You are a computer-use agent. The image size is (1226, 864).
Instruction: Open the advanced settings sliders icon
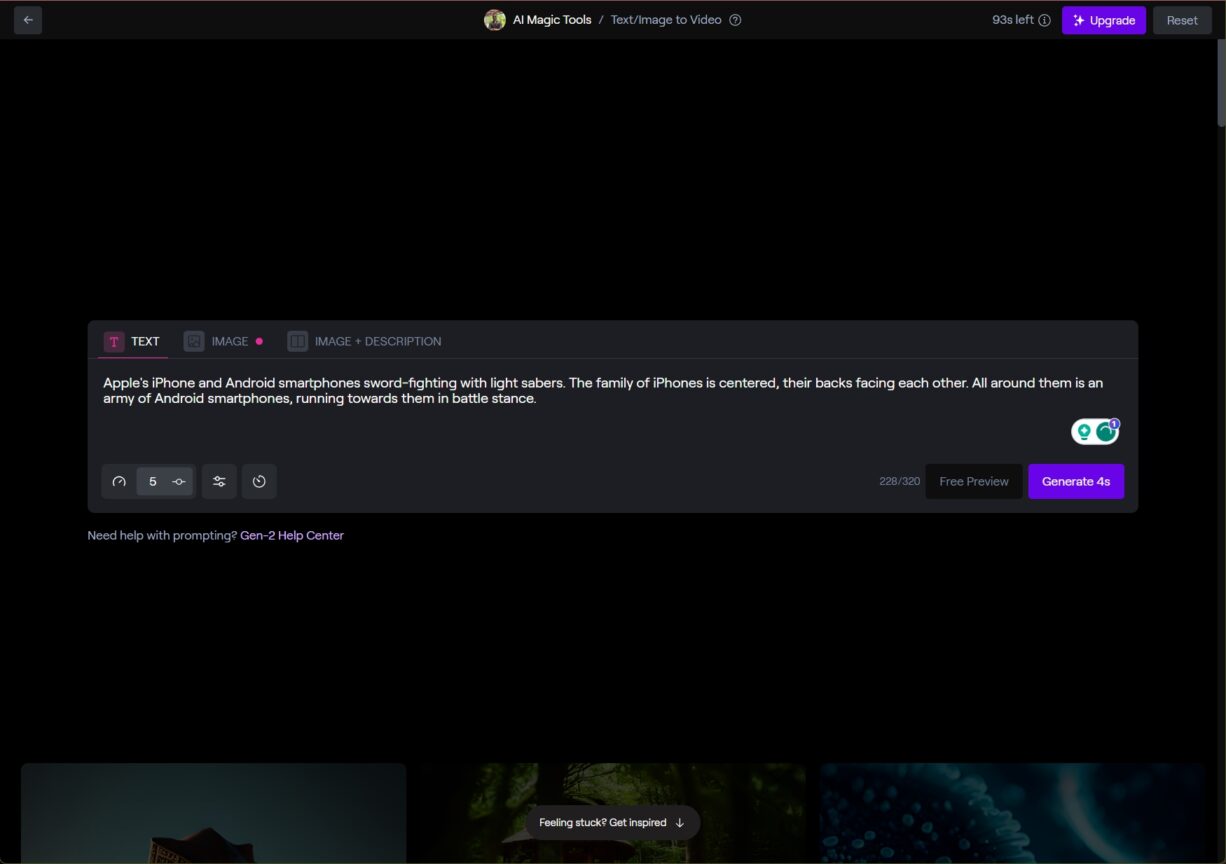(219, 482)
